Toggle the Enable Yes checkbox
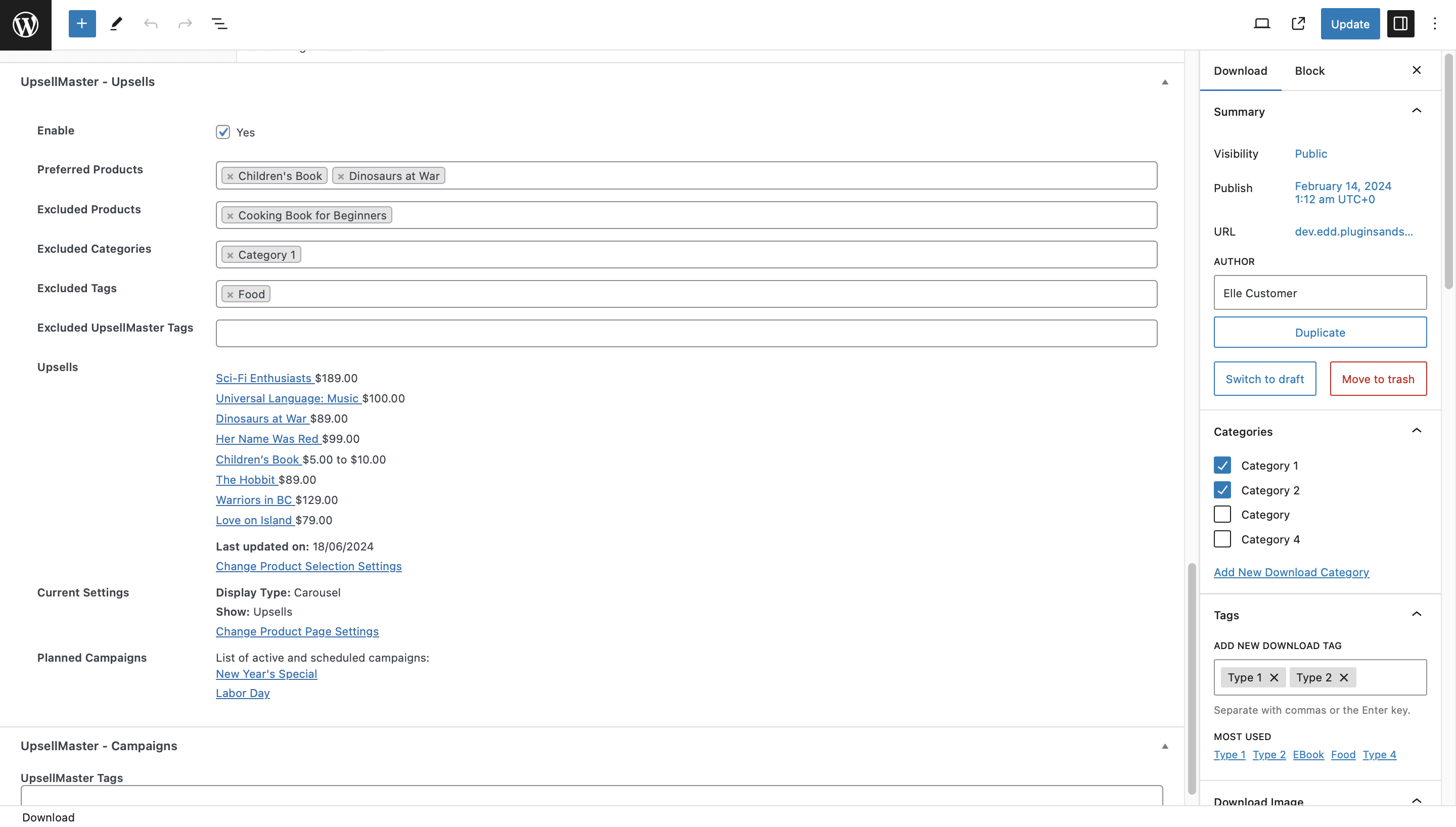1456x827 pixels. [222, 132]
